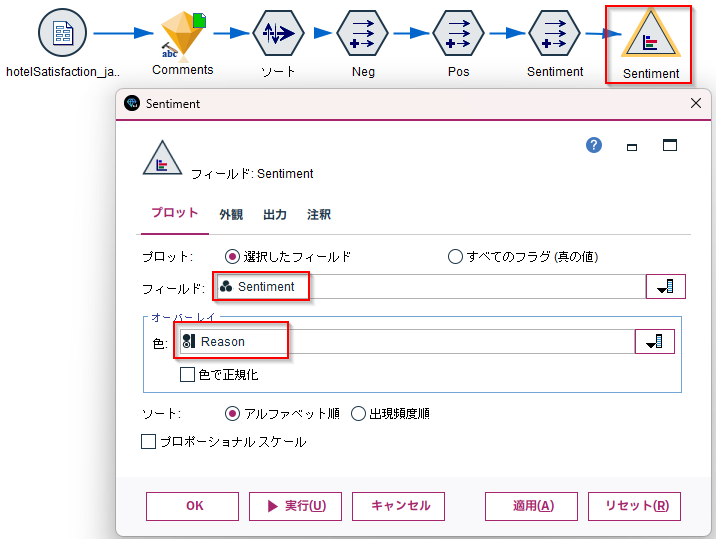Click the Sentiment field input box
Viewport: 716px width, 539px height.
click(x=431, y=286)
